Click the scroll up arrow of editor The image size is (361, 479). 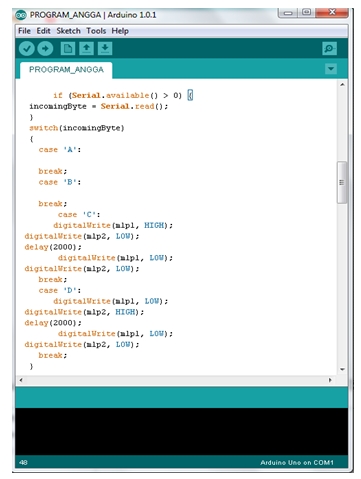pos(342,85)
